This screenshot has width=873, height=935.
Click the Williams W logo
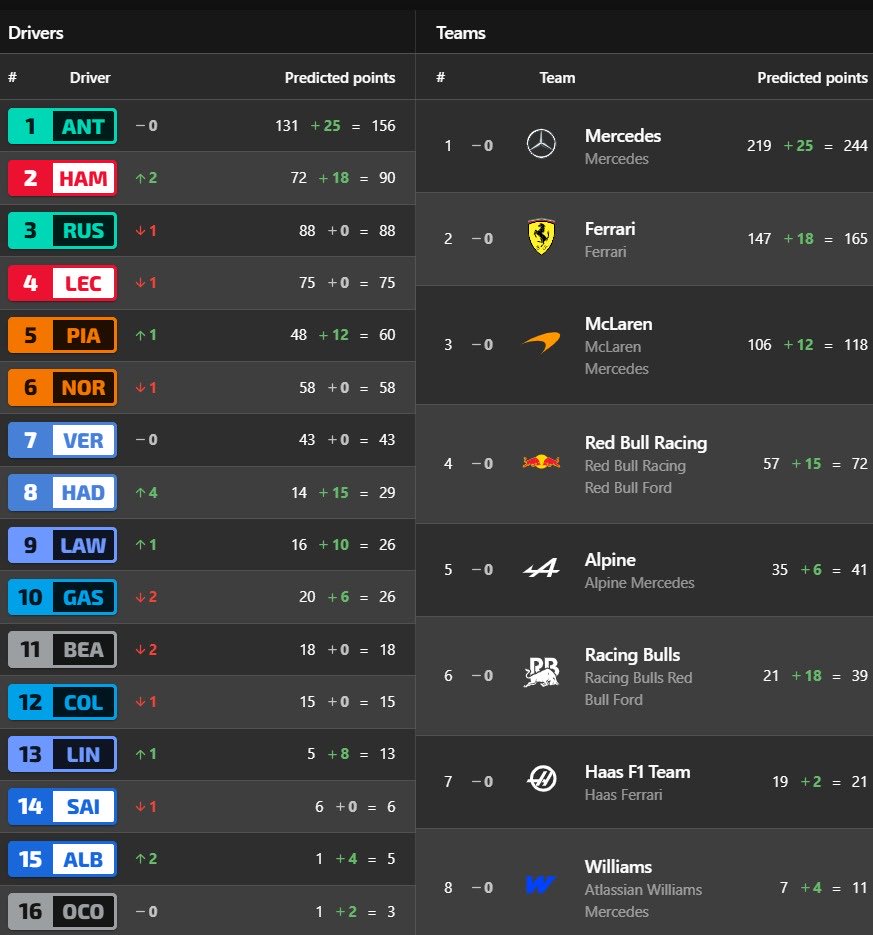[x=540, y=884]
